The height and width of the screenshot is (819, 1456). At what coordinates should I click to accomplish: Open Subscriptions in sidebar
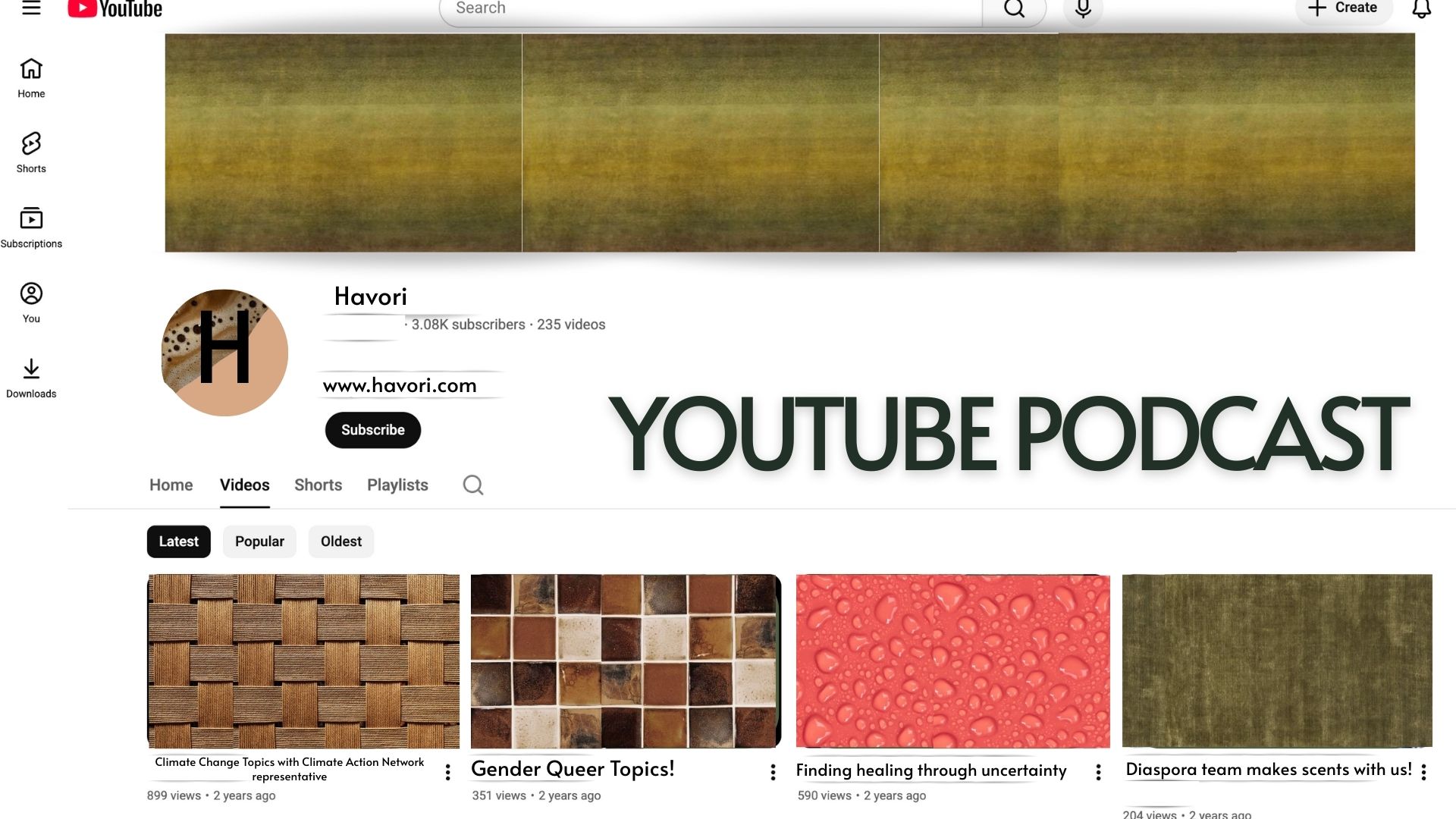tap(31, 227)
